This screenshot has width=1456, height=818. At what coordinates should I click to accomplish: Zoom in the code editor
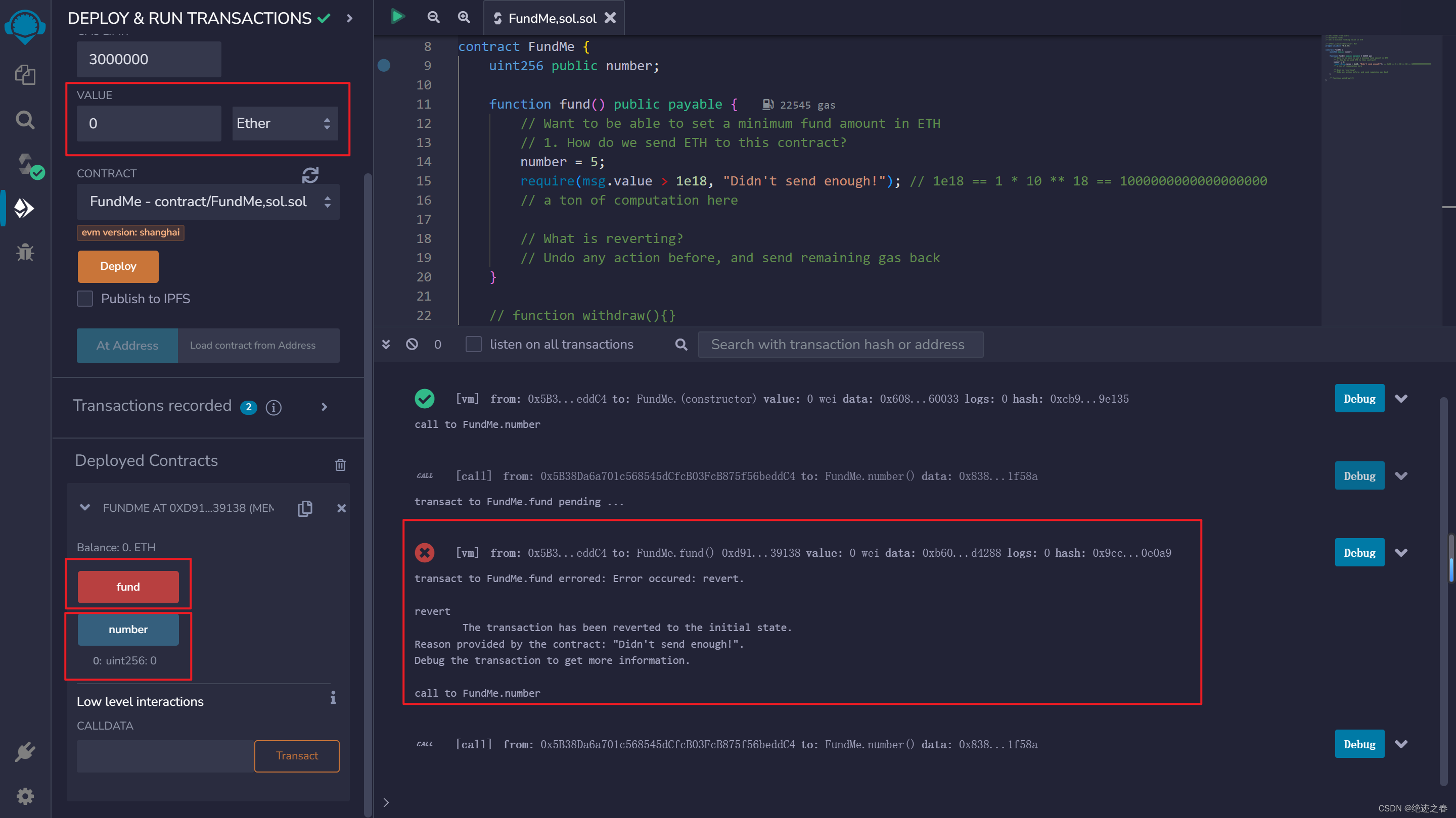464,17
